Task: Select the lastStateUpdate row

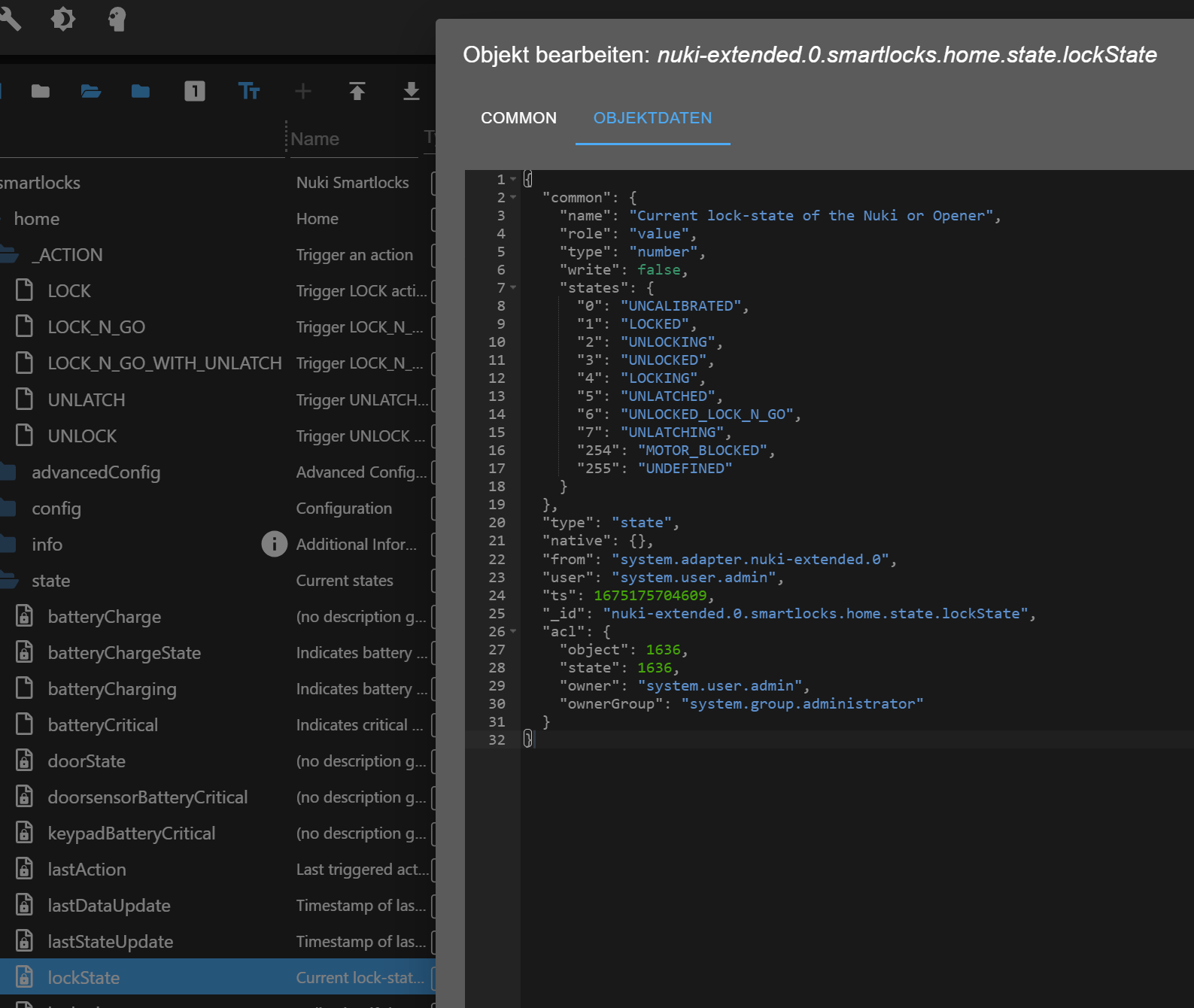Action: [x=217, y=941]
